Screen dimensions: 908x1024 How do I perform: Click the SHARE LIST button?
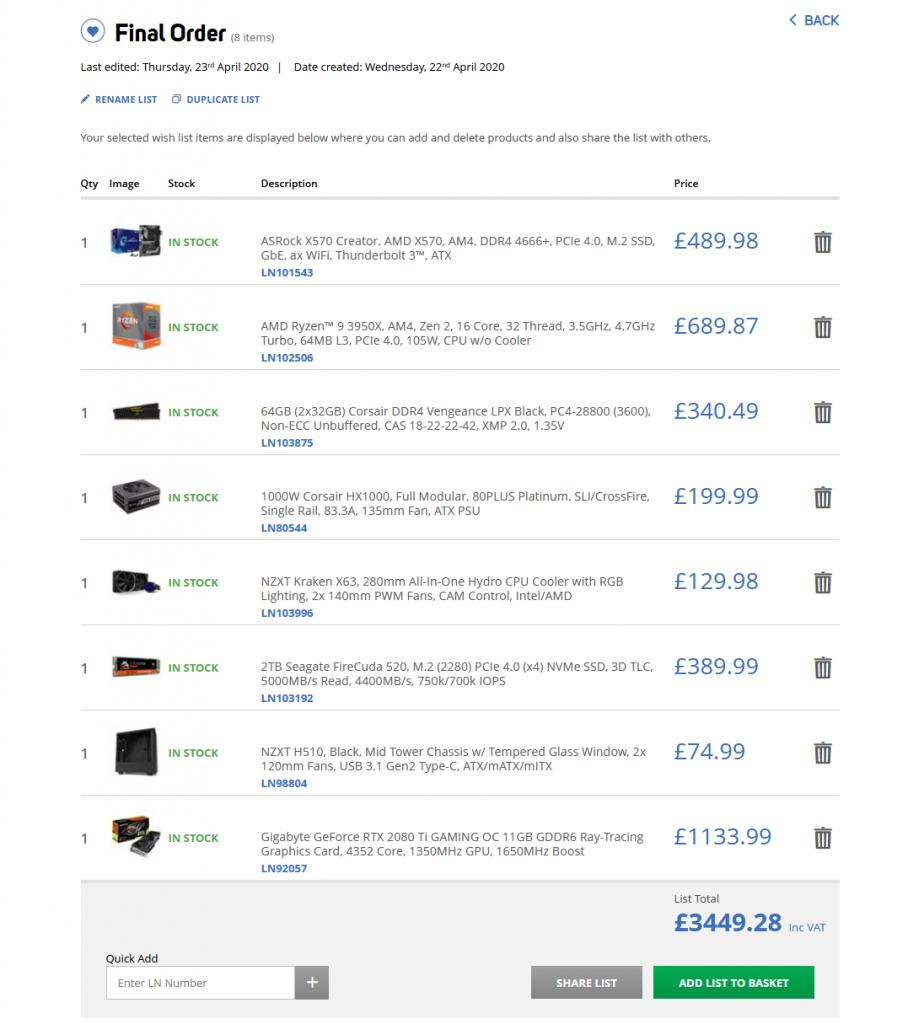pos(586,982)
